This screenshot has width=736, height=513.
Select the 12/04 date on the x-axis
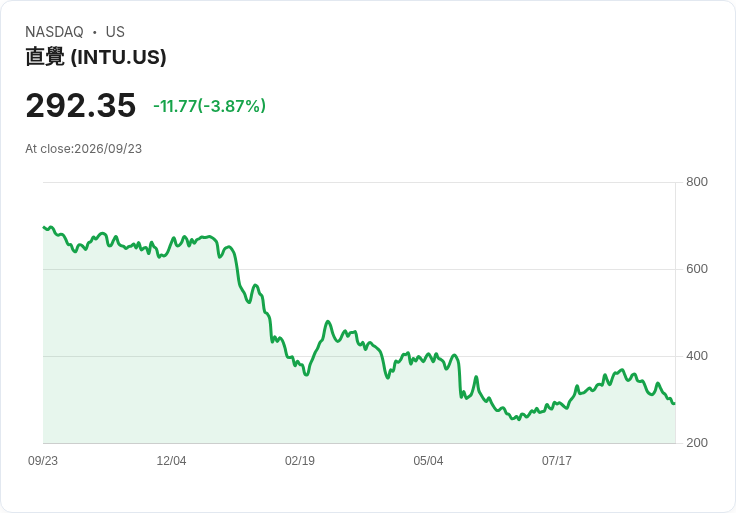171,460
